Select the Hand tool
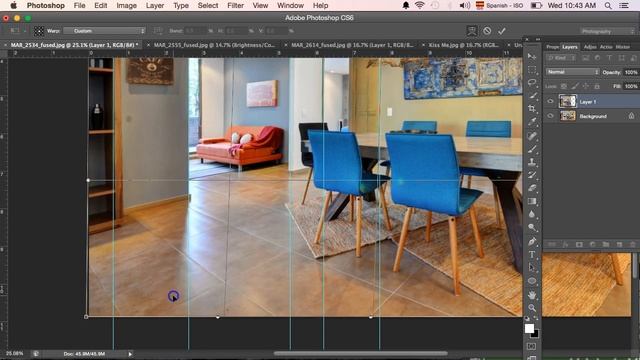This screenshot has width=640, height=360. coord(532,295)
